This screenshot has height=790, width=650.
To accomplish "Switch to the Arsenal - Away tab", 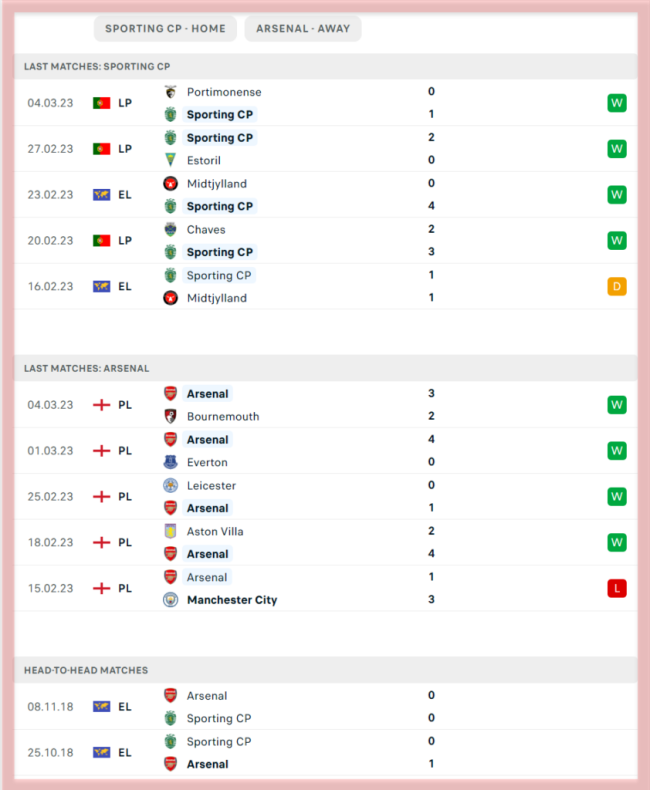I will 303,28.
